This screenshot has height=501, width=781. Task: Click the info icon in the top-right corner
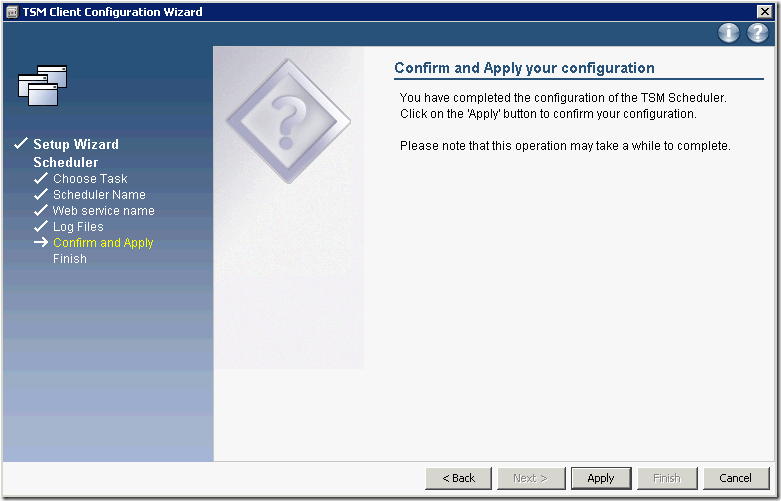click(x=729, y=33)
